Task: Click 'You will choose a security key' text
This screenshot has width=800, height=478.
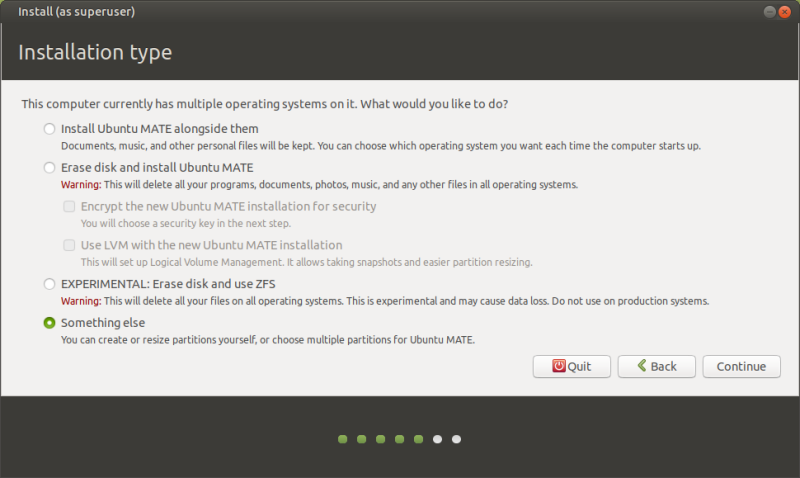Action: tap(186, 223)
